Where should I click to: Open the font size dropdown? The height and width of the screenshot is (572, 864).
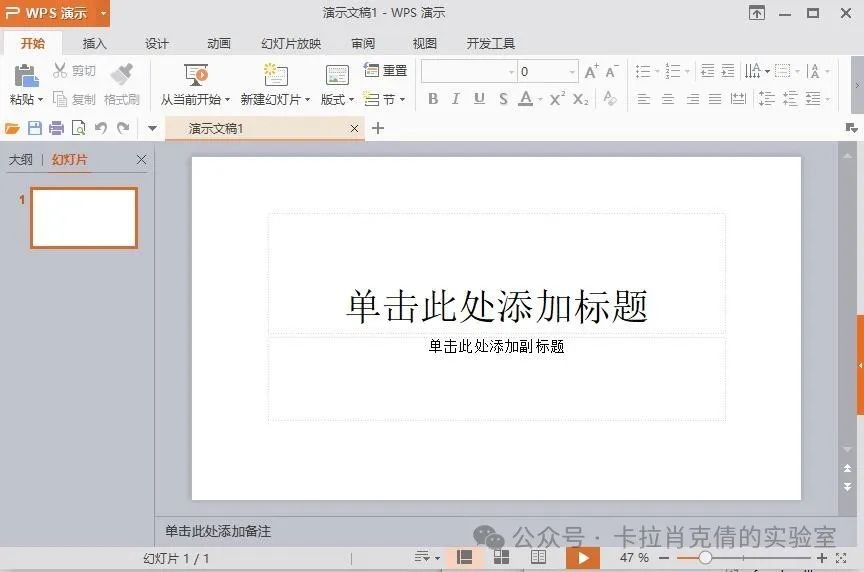[573, 72]
